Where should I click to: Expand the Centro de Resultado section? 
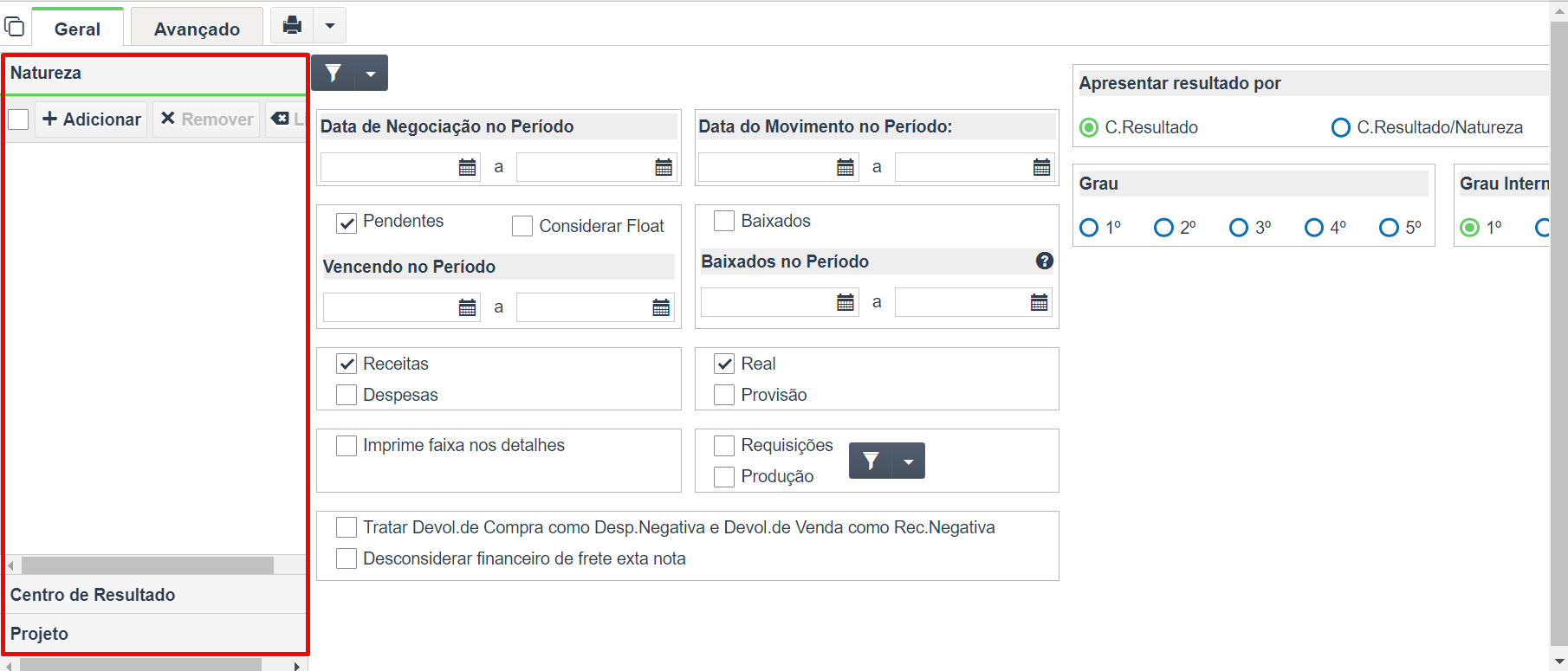point(155,595)
